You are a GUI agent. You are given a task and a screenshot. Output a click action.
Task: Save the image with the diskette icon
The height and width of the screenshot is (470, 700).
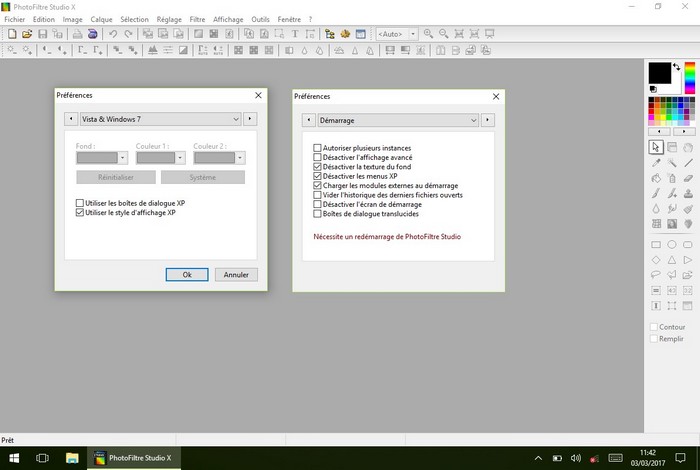point(43,34)
